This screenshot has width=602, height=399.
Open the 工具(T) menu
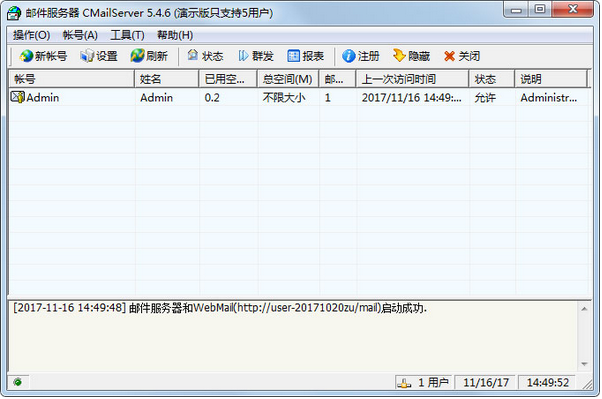tap(127, 35)
